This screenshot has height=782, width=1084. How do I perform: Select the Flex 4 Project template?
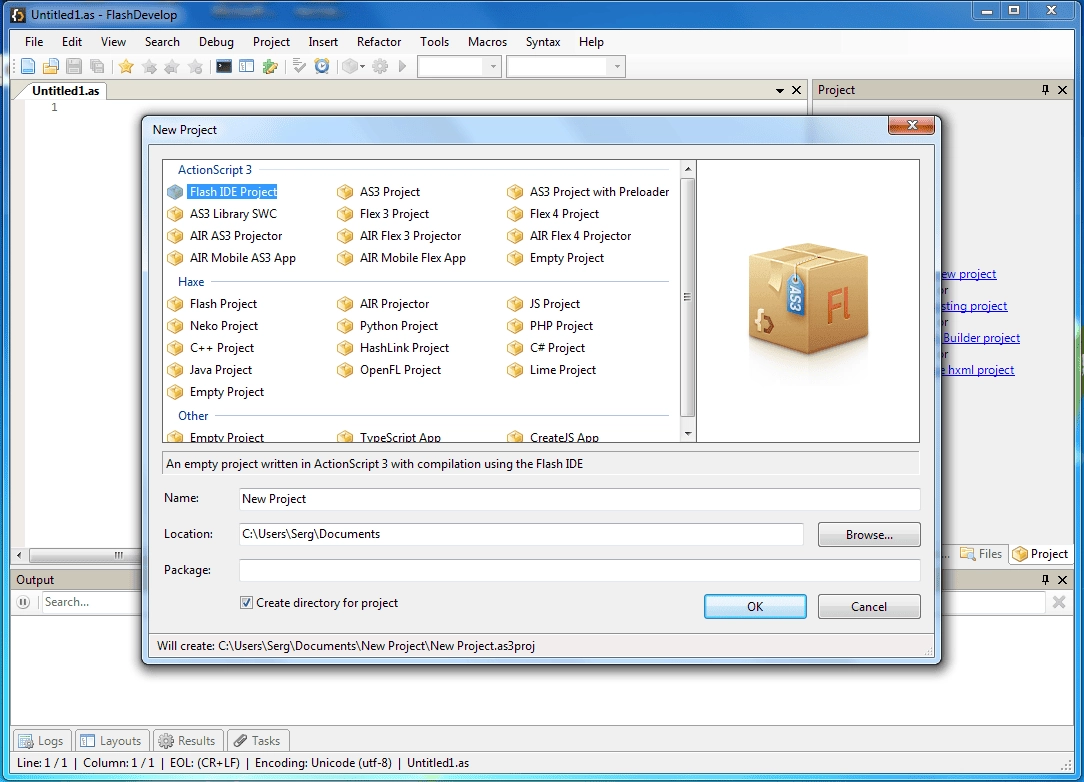(x=553, y=214)
